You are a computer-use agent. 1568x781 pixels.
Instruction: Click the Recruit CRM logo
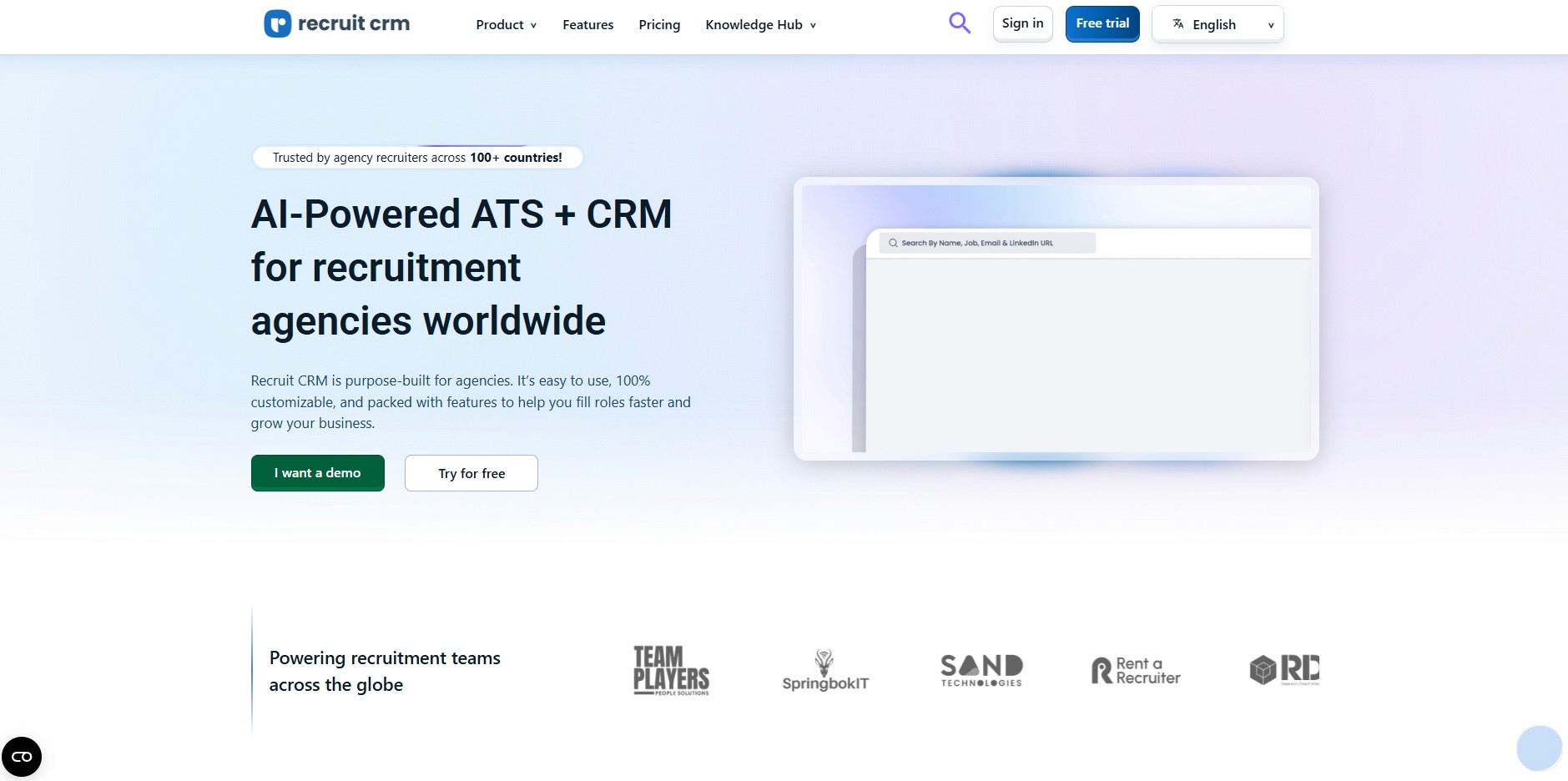tap(335, 23)
